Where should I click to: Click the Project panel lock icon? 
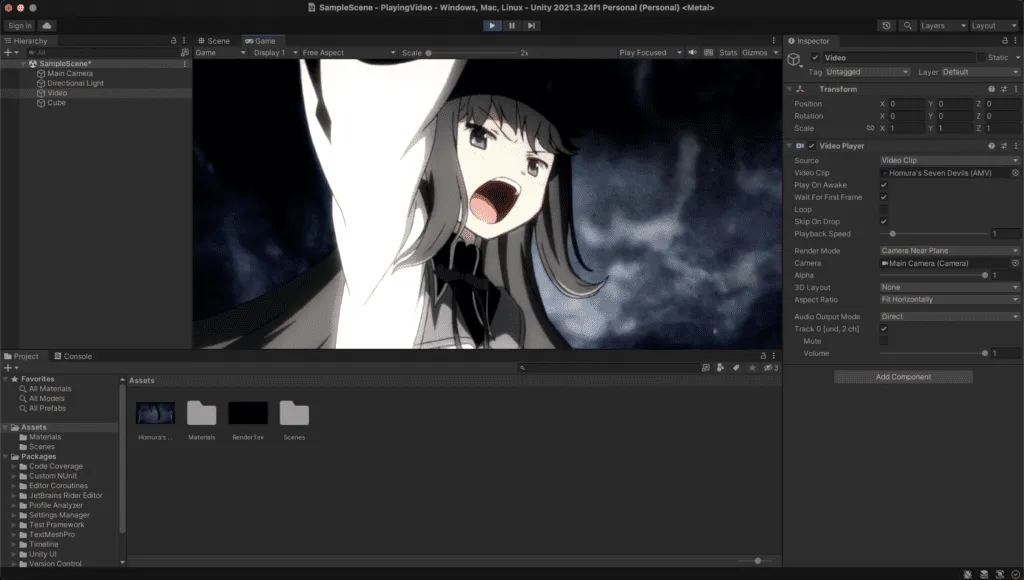[763, 356]
